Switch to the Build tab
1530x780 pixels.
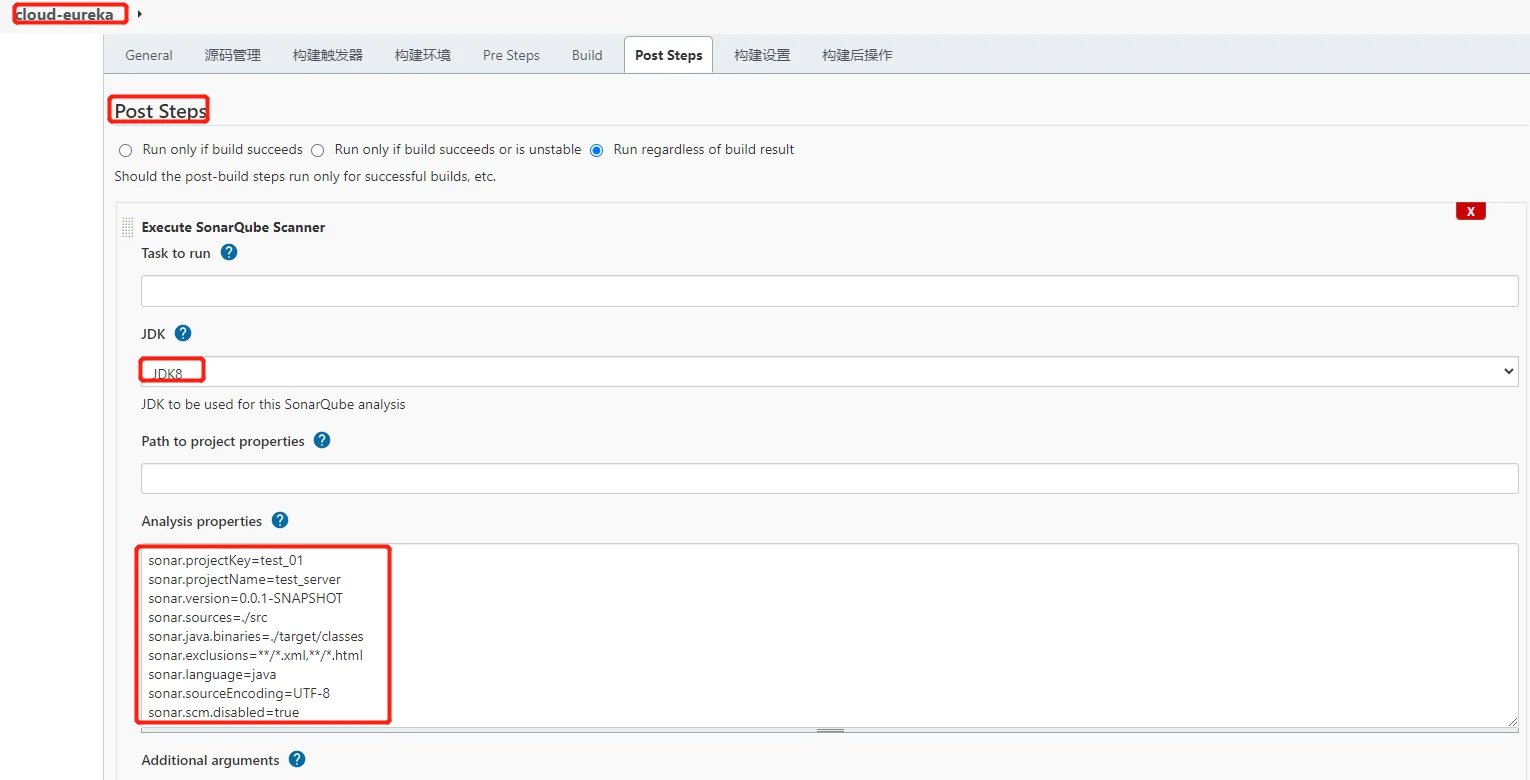[x=587, y=55]
